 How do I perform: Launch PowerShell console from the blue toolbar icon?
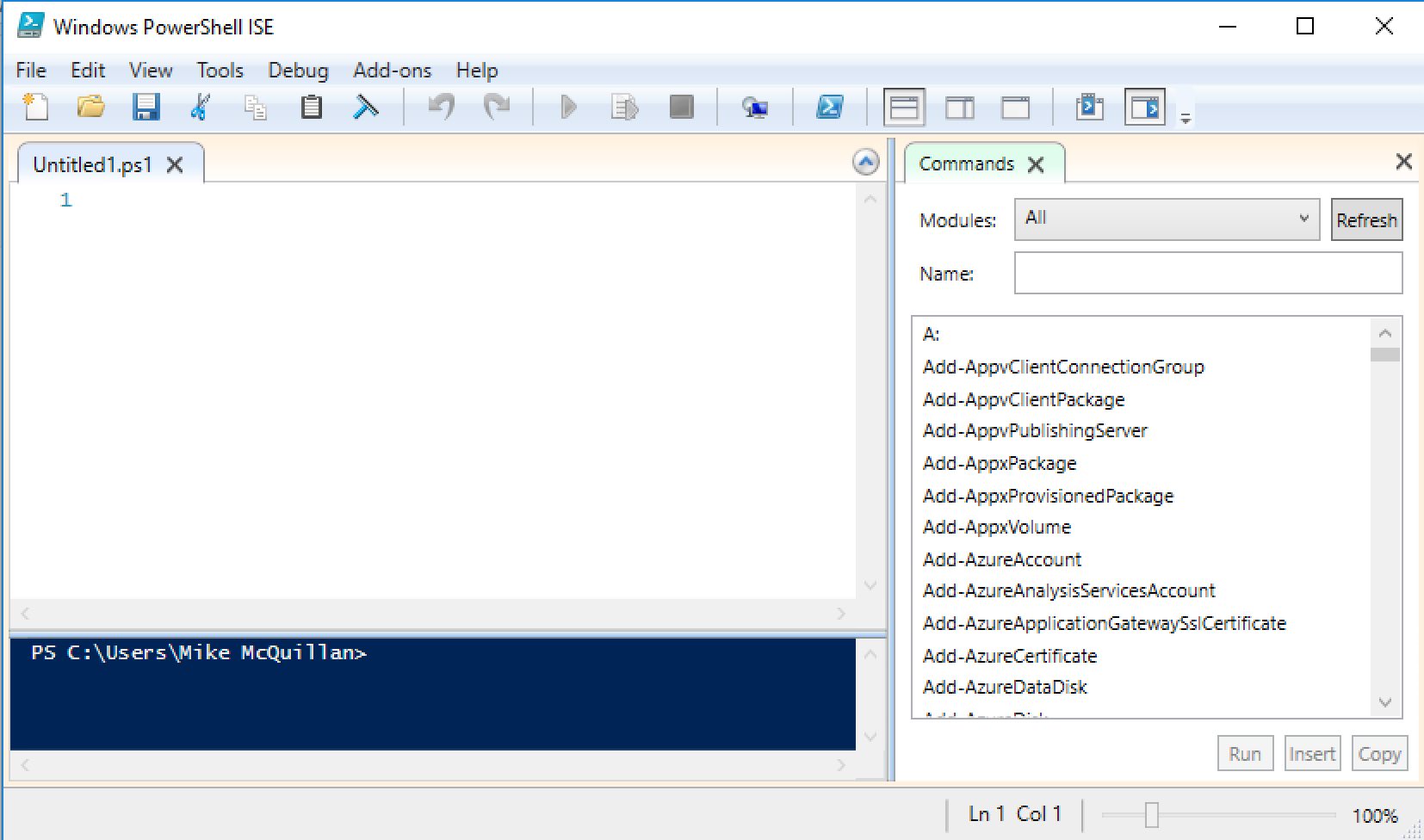click(829, 108)
